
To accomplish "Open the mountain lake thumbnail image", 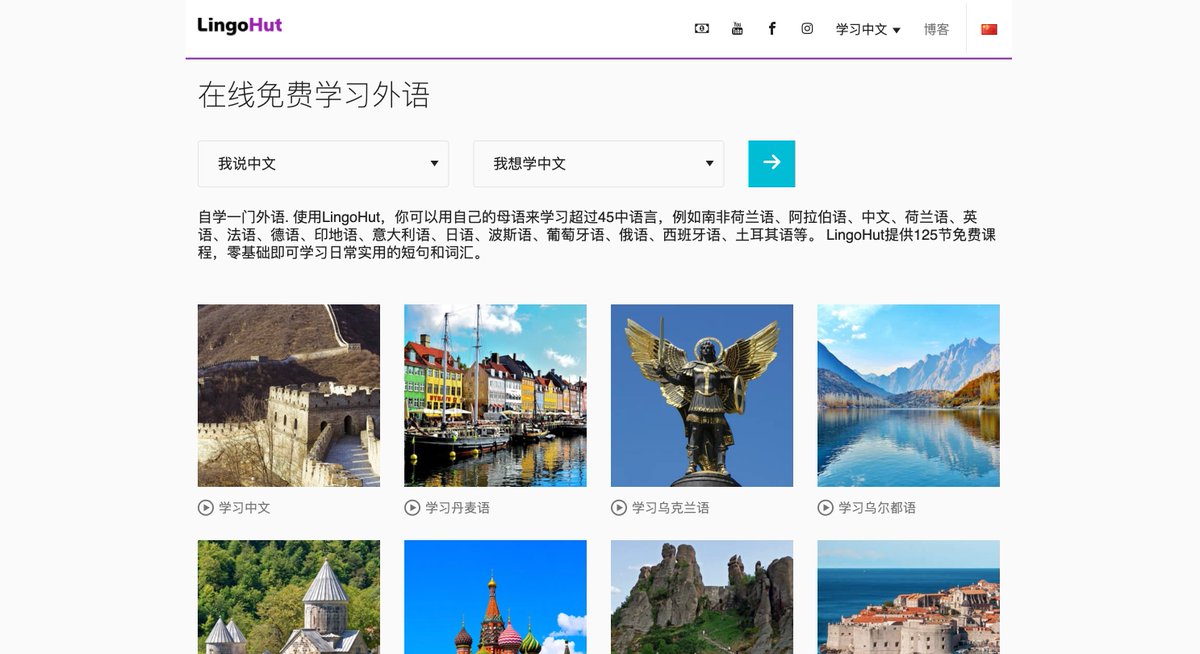I will tap(908, 395).
